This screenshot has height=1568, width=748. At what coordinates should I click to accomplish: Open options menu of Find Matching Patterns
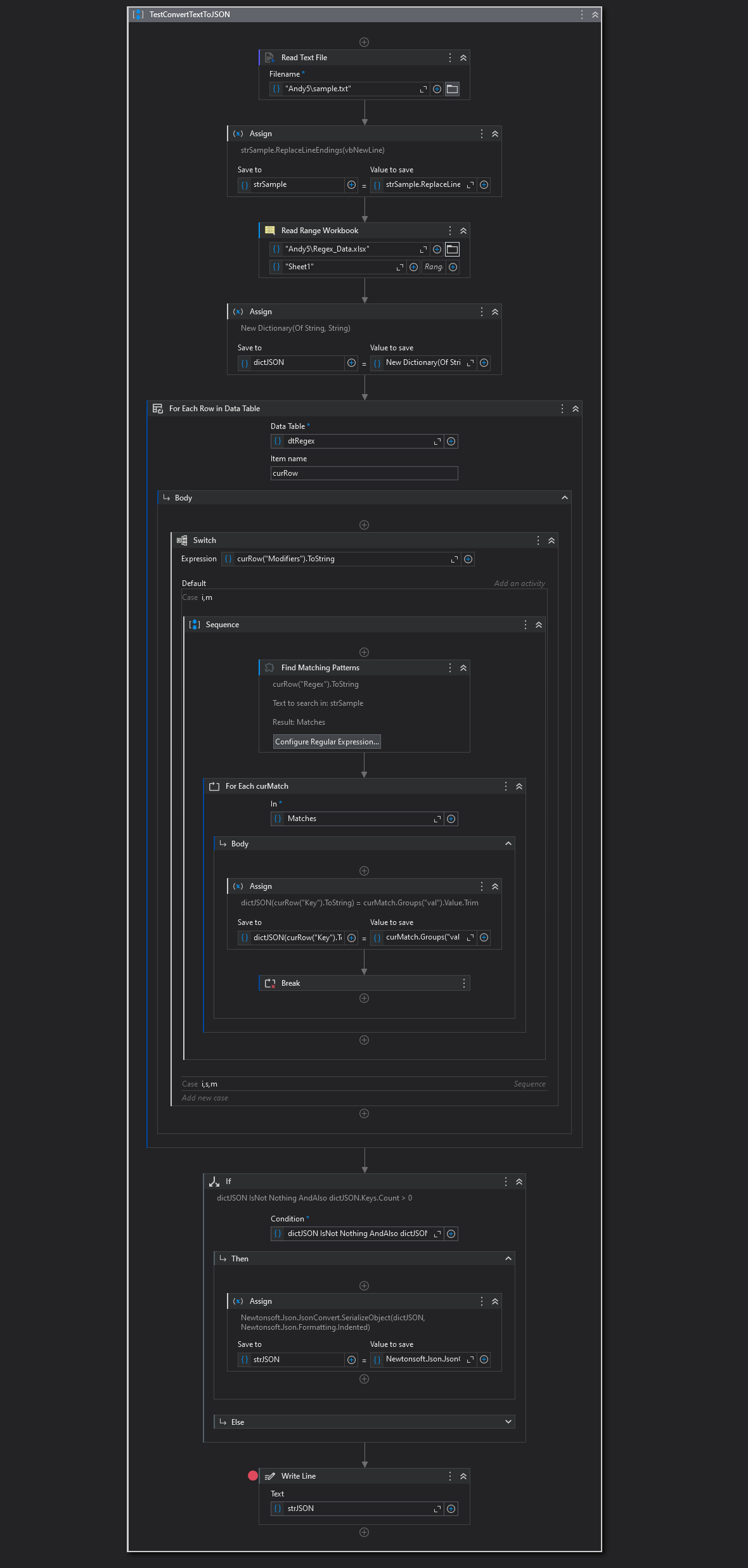(x=450, y=668)
